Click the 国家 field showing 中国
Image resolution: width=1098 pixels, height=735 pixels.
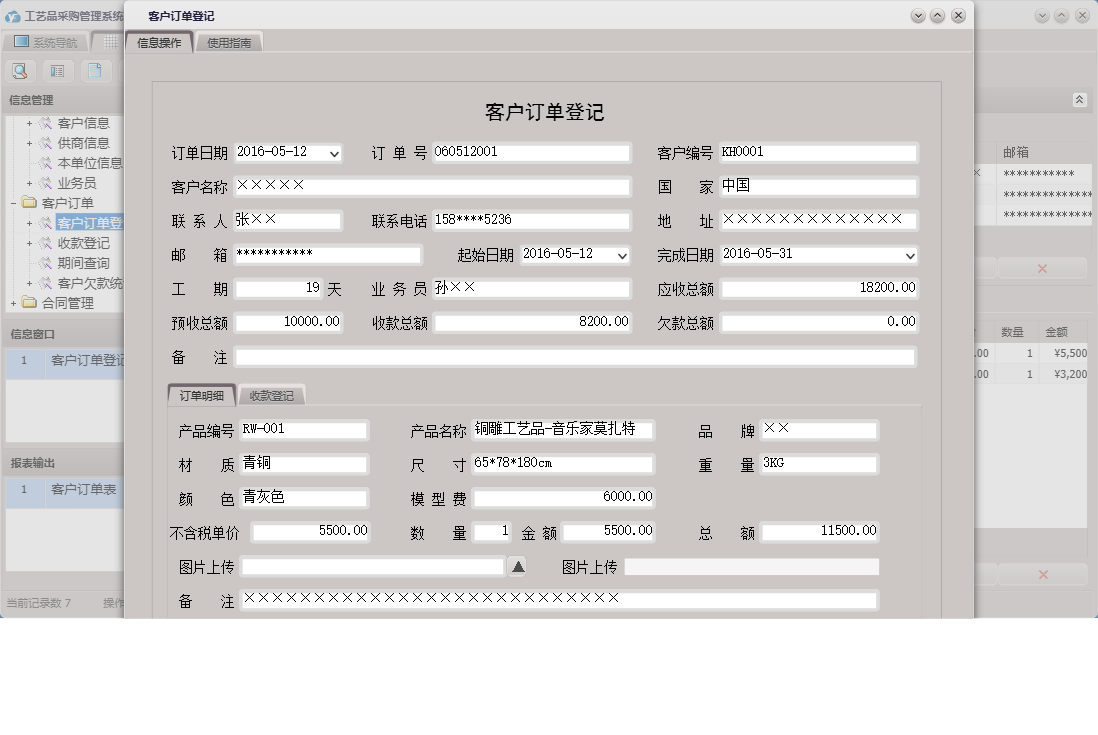point(819,186)
